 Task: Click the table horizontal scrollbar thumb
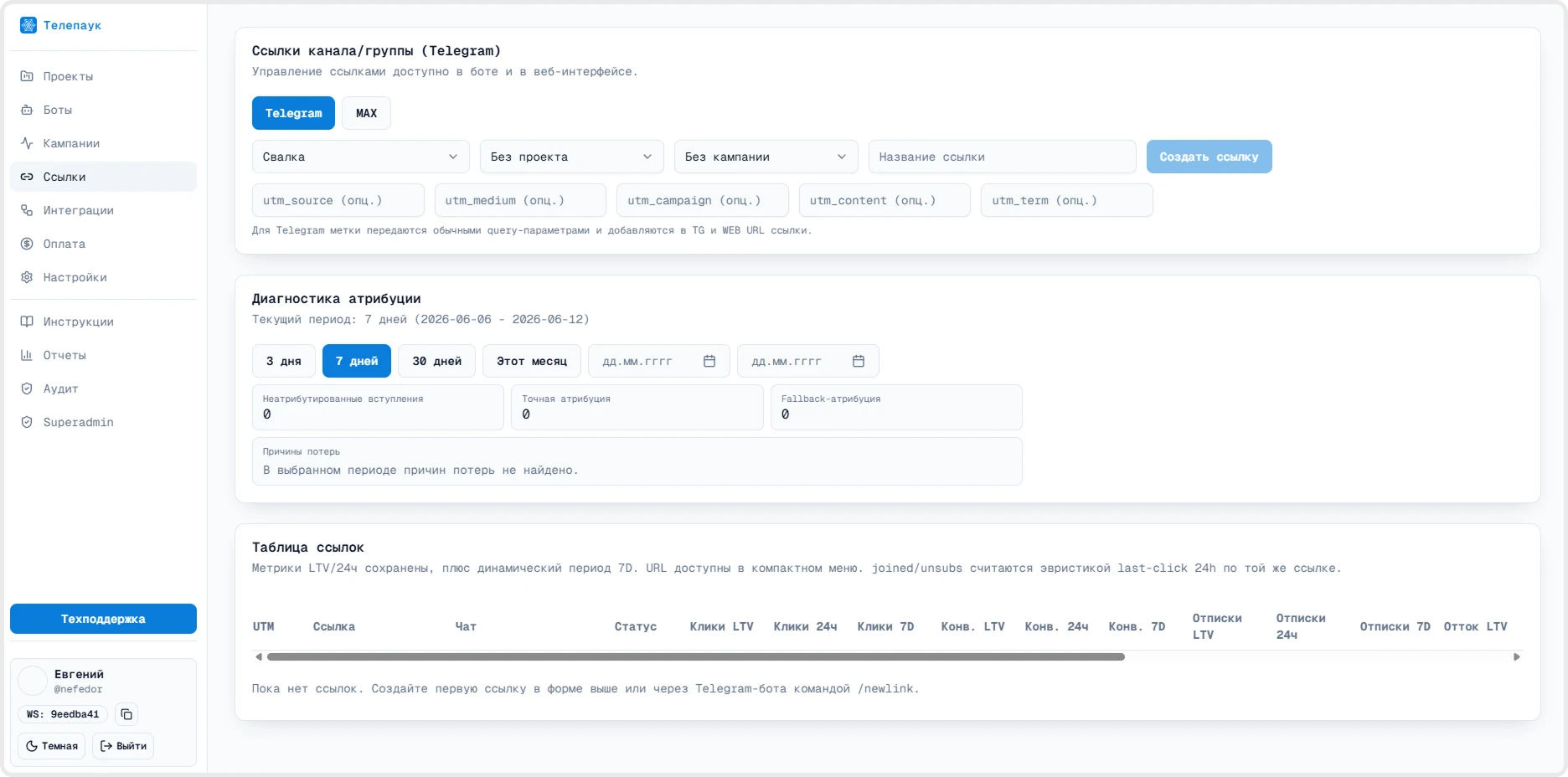click(x=695, y=657)
